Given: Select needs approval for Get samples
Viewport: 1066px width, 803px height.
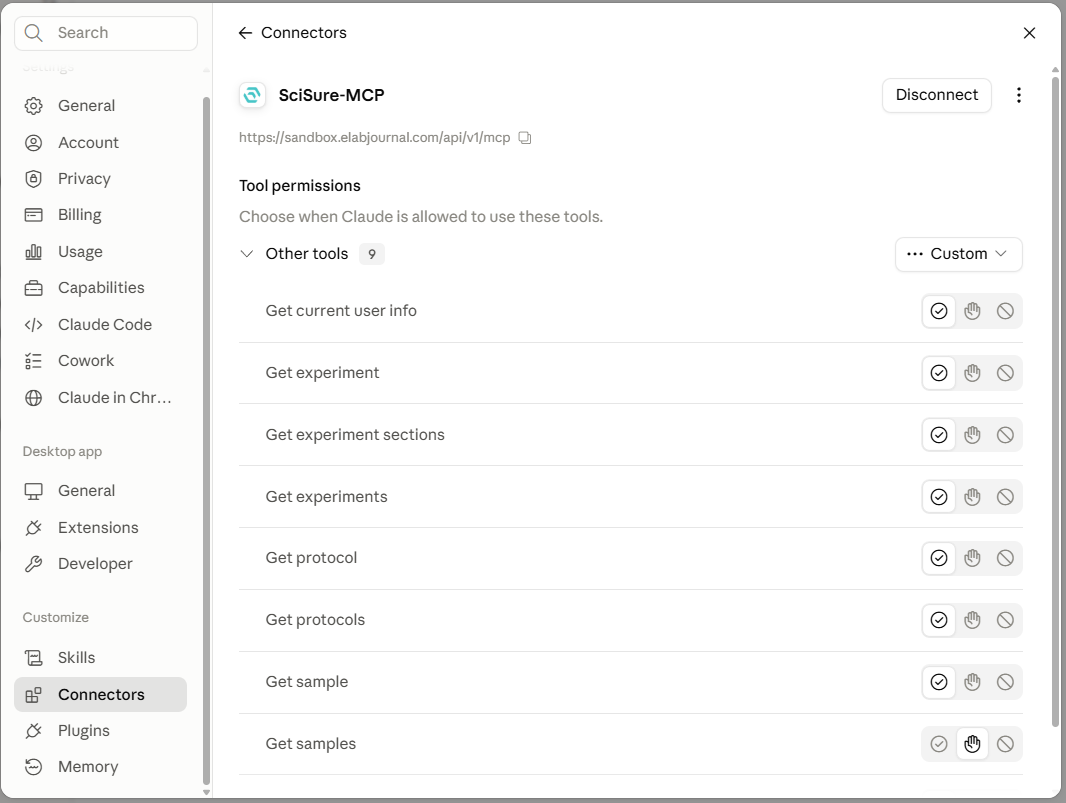Looking at the screenshot, I should 972,744.
